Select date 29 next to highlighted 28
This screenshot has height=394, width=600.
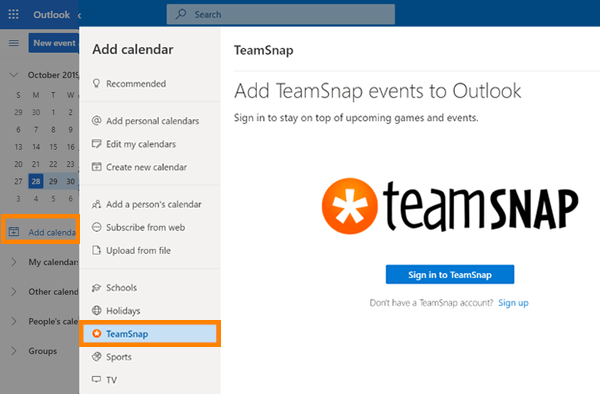pos(53,181)
